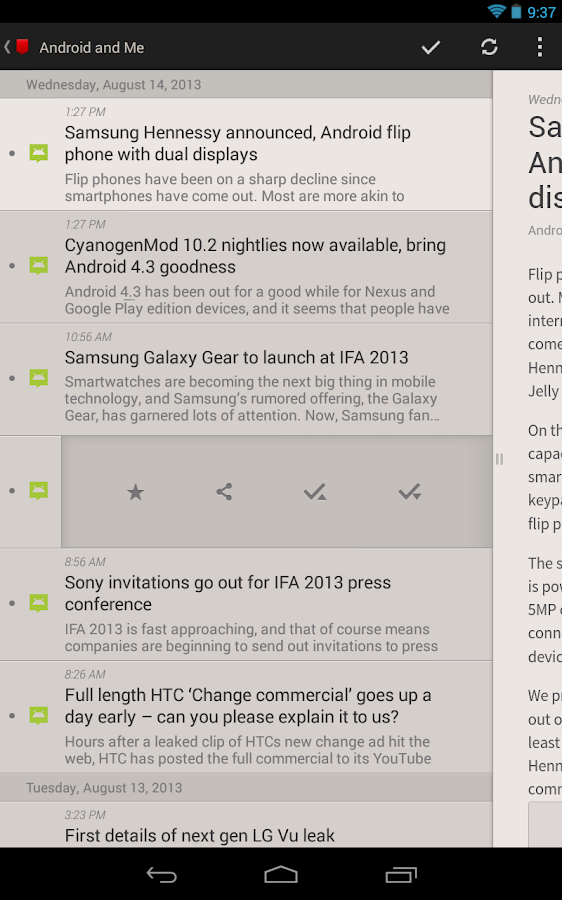
Task: Tap the star icon in swipe actions
Action: [135, 492]
